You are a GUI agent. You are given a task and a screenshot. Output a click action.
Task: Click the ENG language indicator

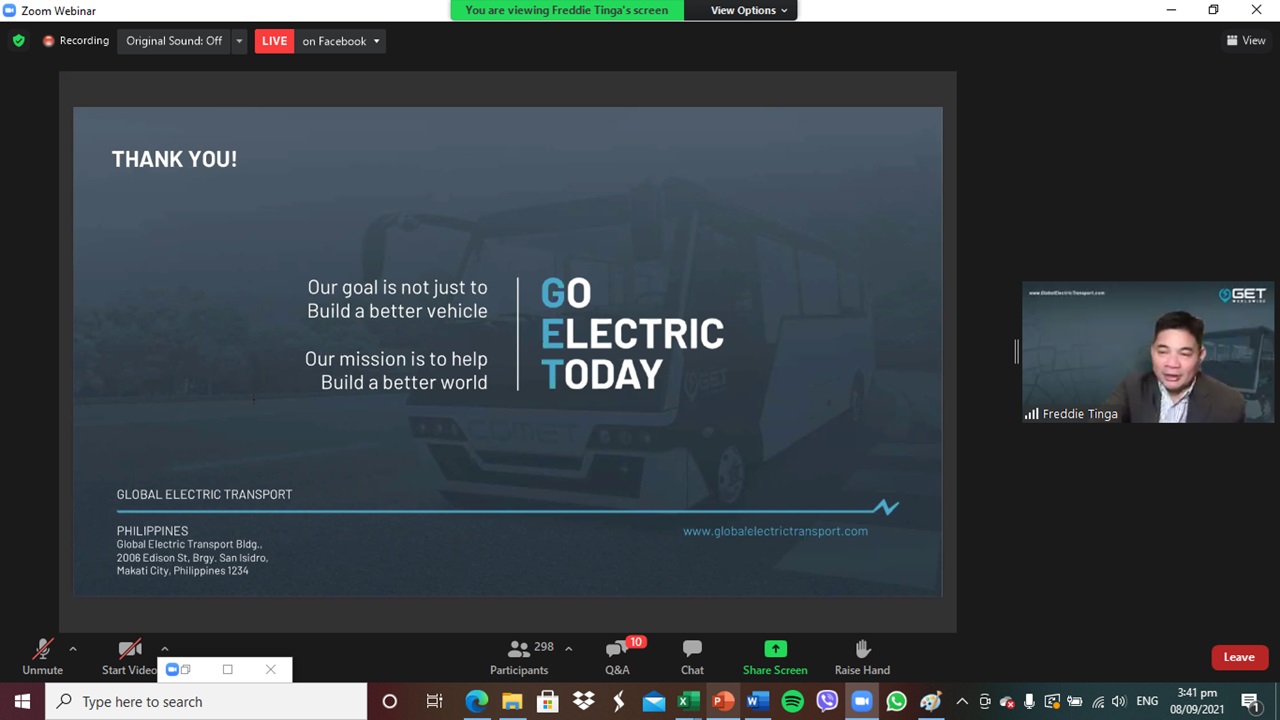pyautogui.click(x=1147, y=701)
